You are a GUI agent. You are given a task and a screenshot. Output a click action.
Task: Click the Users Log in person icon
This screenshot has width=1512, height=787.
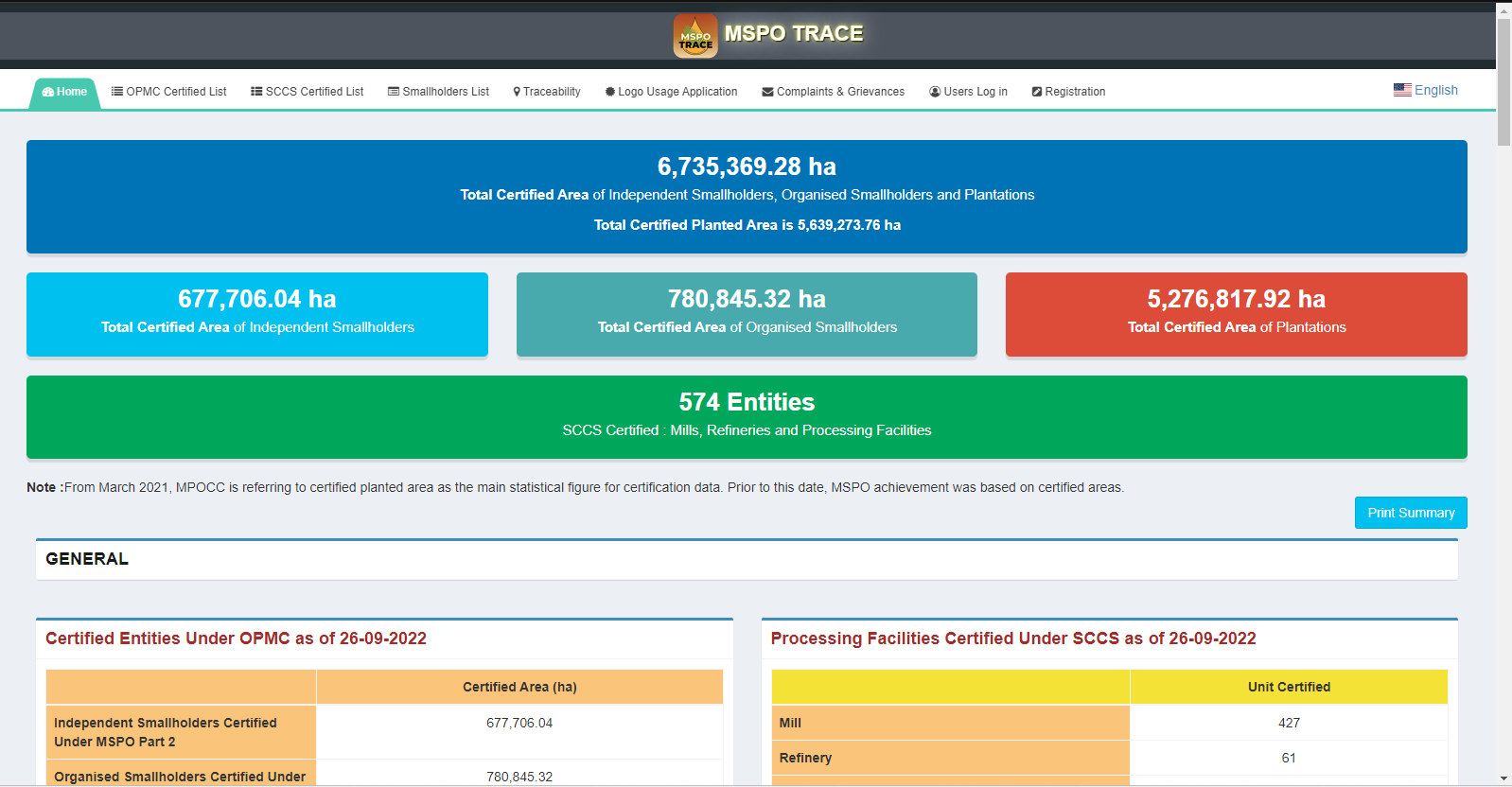pos(935,92)
